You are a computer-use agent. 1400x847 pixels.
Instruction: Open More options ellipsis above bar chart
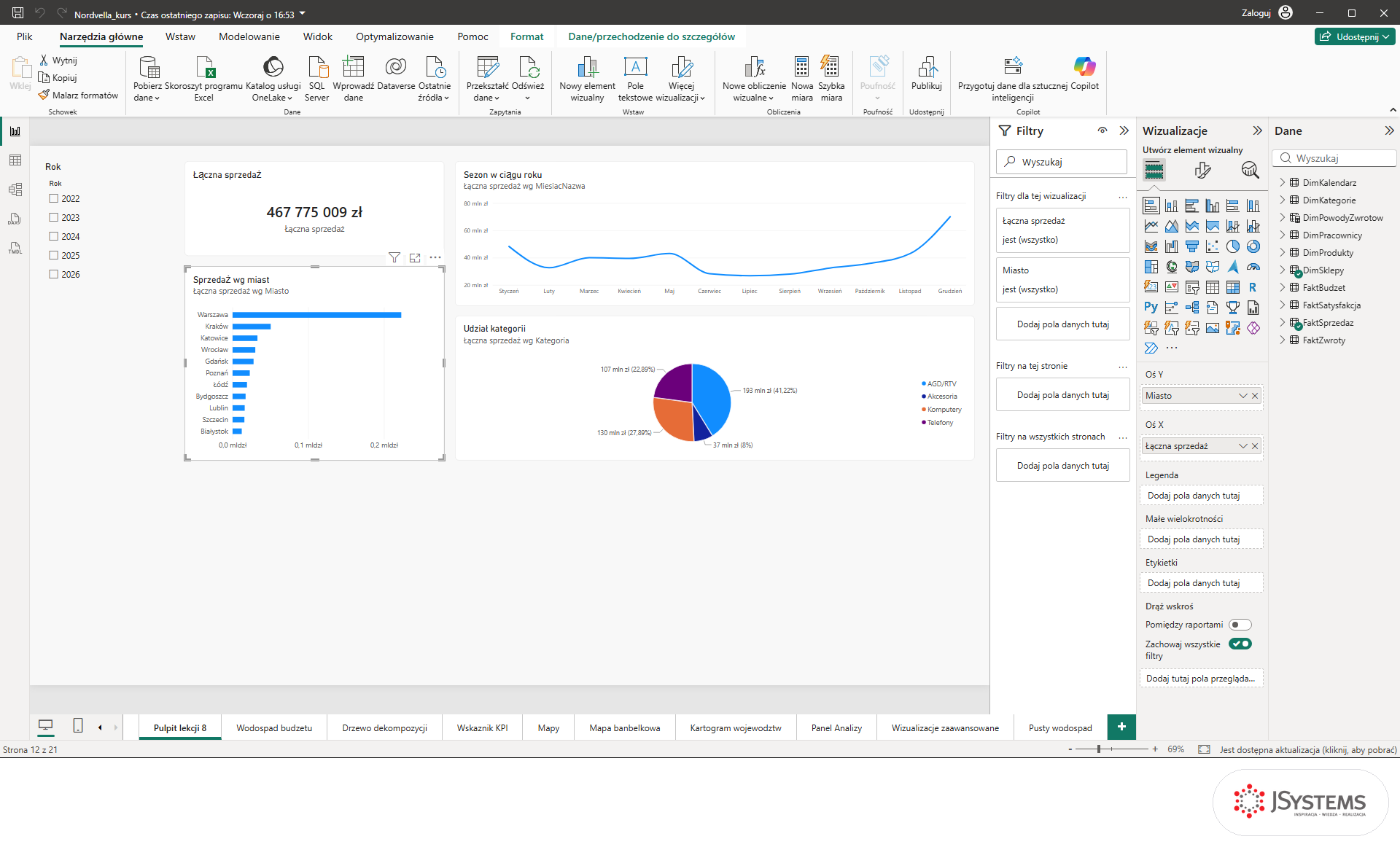point(435,257)
